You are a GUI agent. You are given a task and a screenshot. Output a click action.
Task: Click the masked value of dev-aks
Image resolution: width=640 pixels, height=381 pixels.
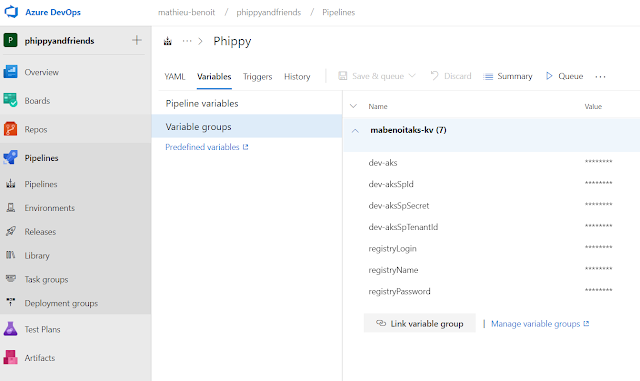[598, 161]
